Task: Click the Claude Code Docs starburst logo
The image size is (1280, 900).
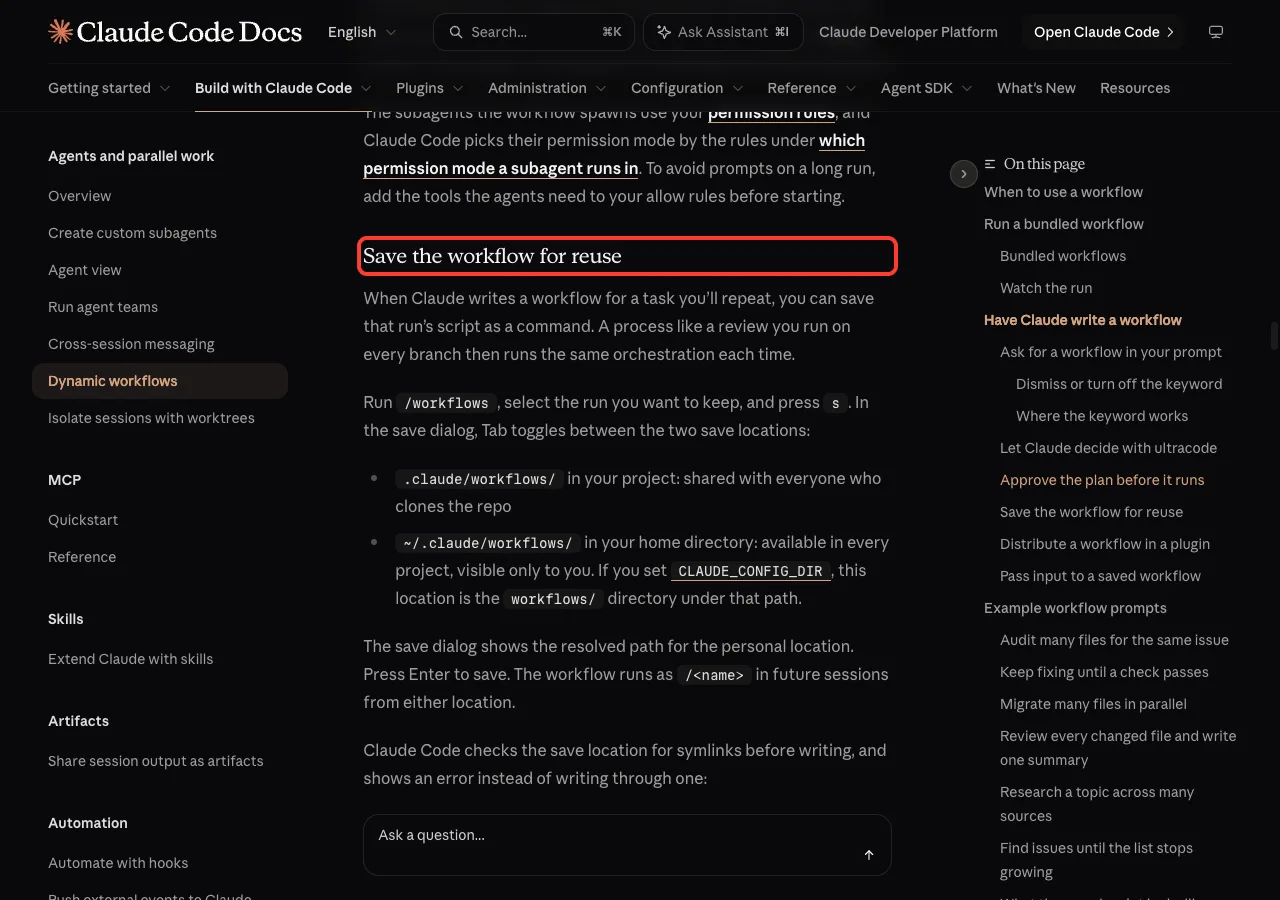Action: pos(60,32)
